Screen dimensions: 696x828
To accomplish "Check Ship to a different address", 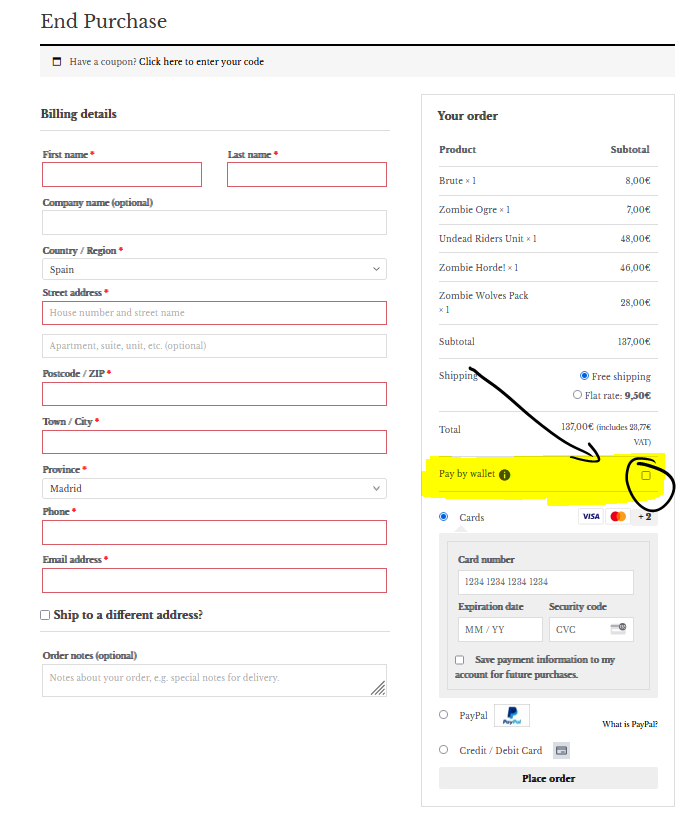I will click(x=45, y=615).
